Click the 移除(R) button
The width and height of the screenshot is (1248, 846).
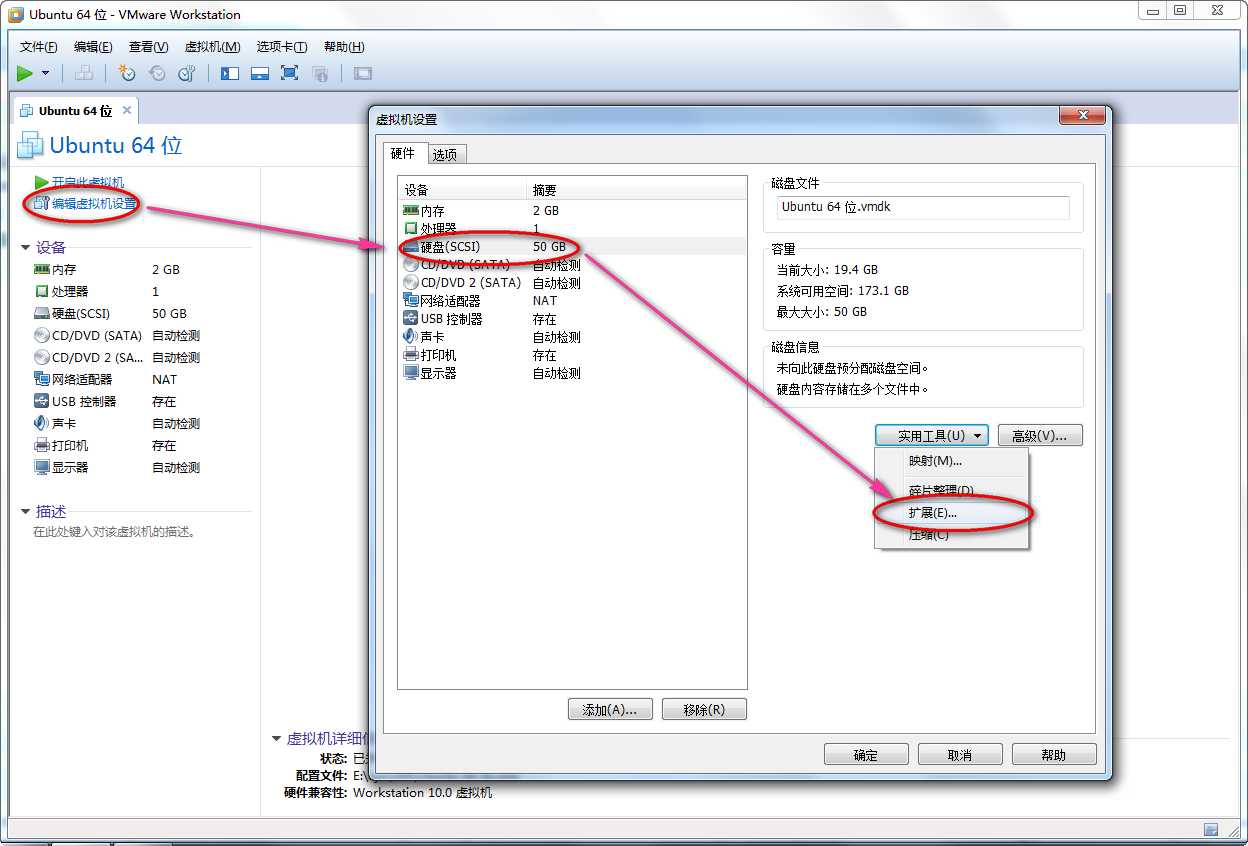pyautogui.click(x=704, y=710)
